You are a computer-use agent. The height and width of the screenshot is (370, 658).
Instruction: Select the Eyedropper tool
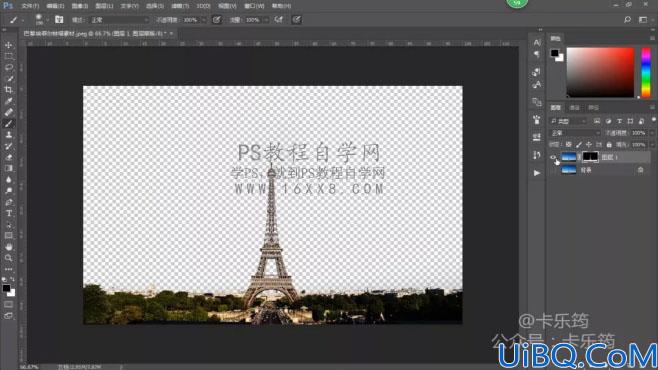8,101
